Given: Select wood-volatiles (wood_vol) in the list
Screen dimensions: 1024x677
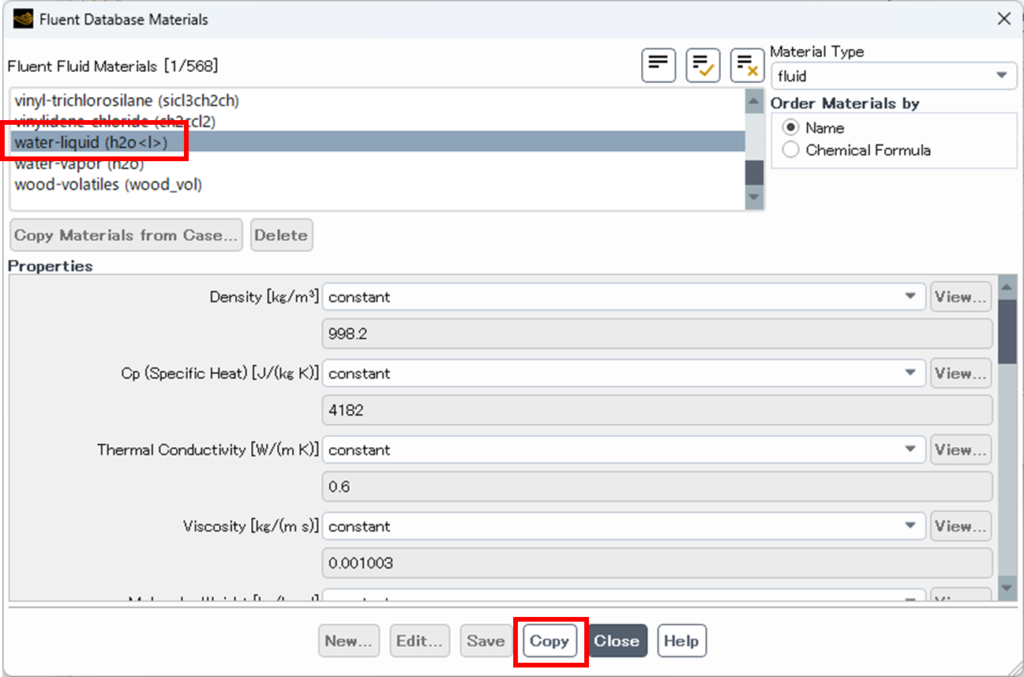Looking at the screenshot, I should pos(378,184).
